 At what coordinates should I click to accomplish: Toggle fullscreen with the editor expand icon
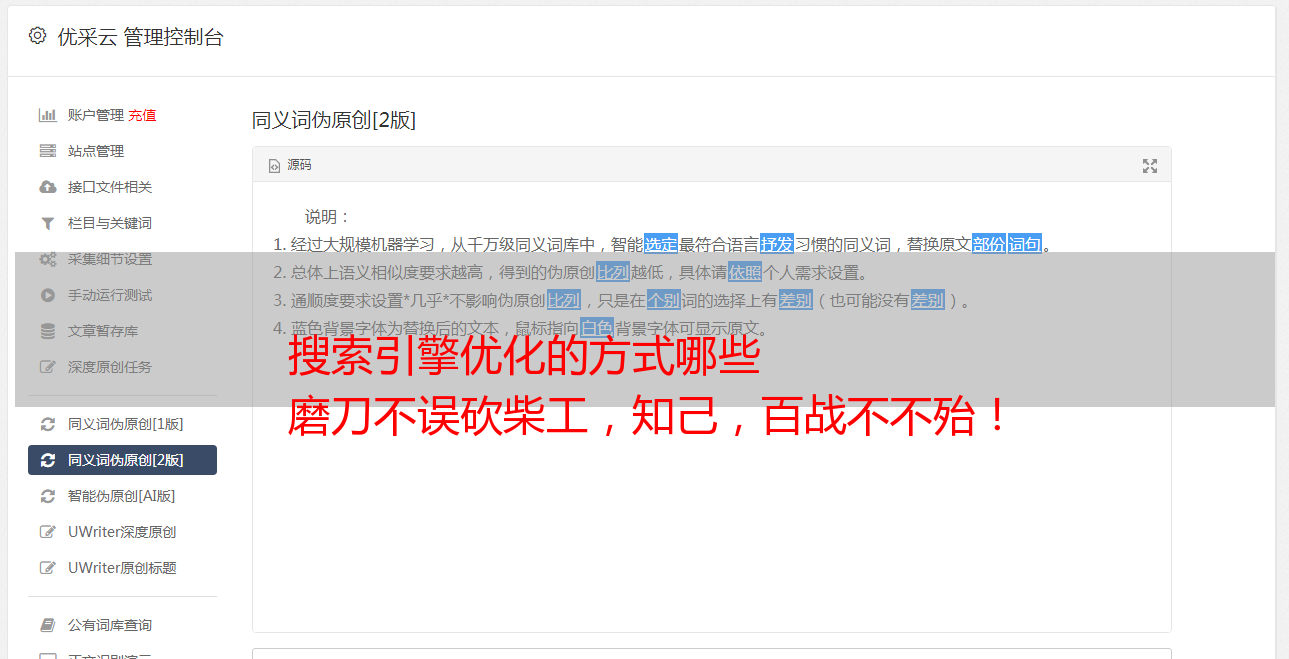coord(1150,166)
